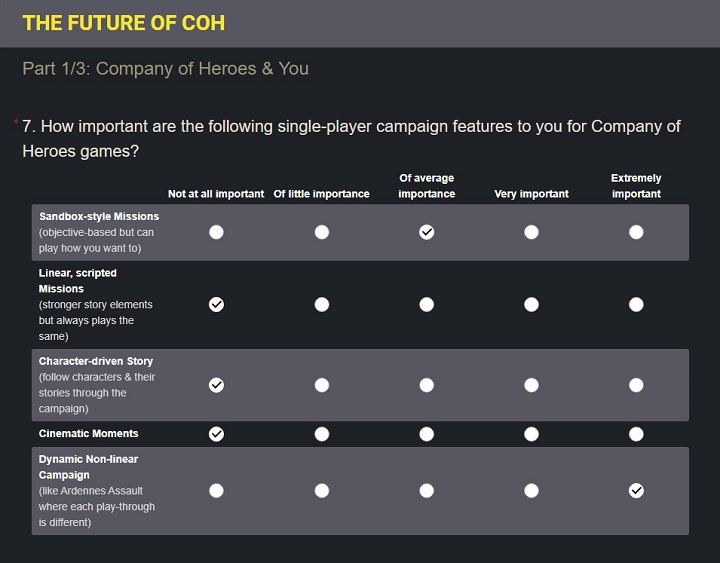Choose 'Of average importance' for Cinematic Moments
Screen dimensions: 720x563
pos(427,434)
